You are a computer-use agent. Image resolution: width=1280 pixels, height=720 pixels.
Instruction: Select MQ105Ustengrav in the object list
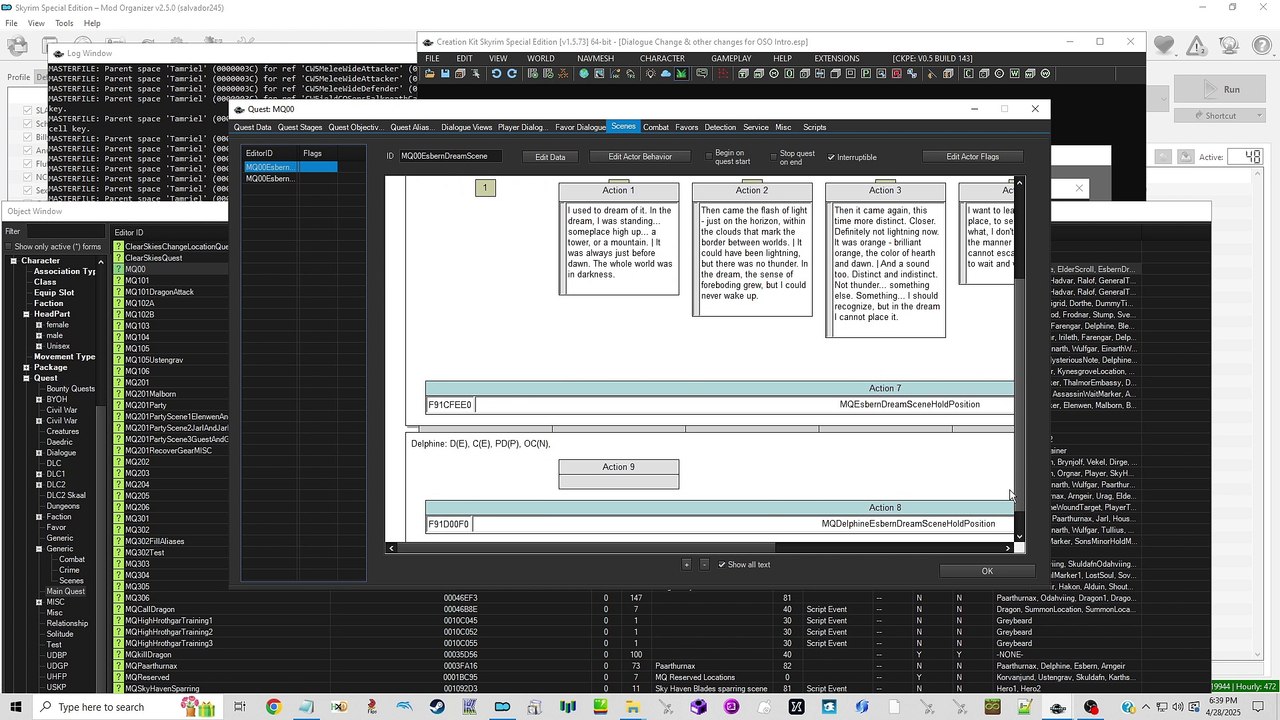click(x=154, y=360)
